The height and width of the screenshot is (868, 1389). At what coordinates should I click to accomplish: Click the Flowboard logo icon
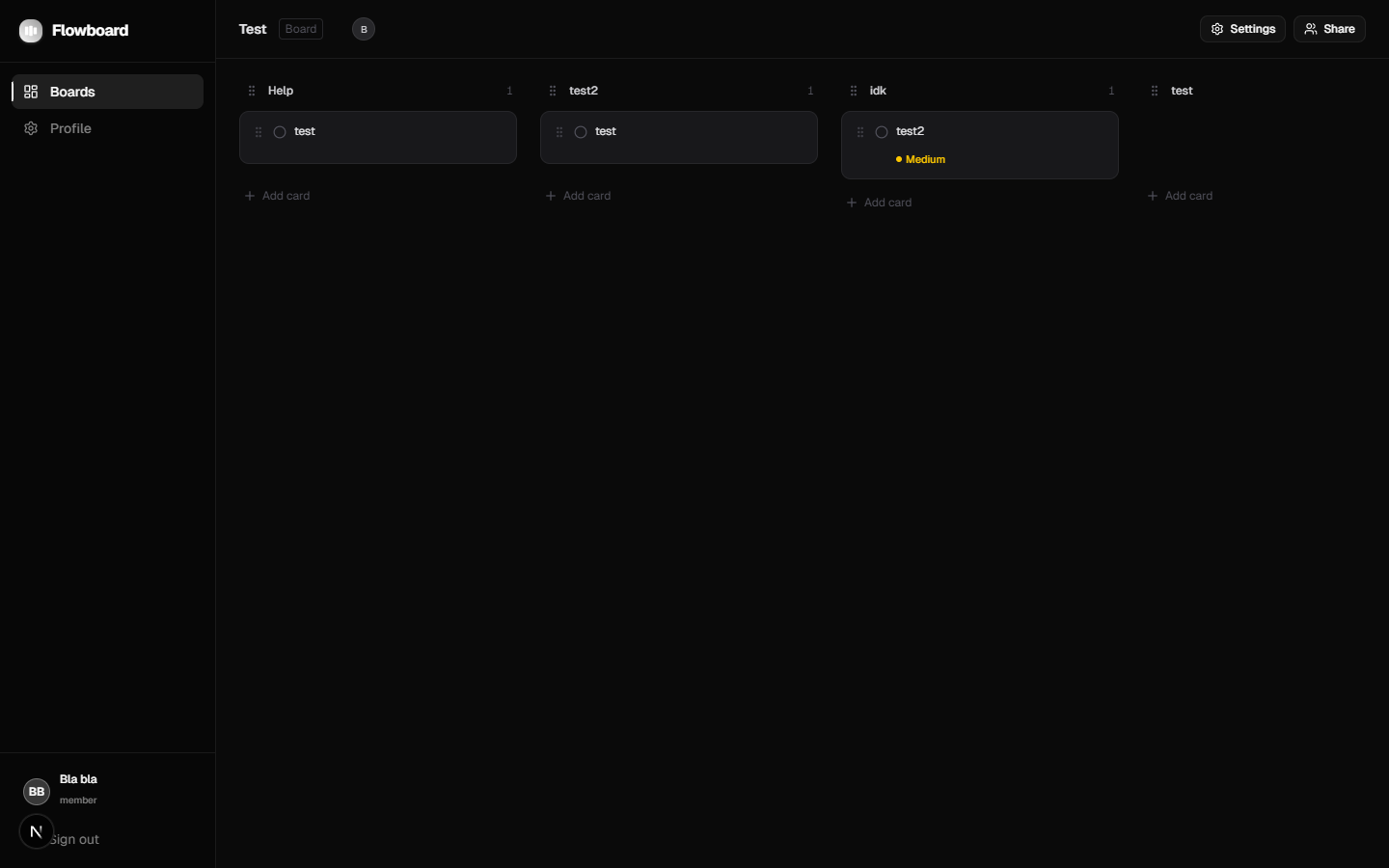click(x=31, y=31)
